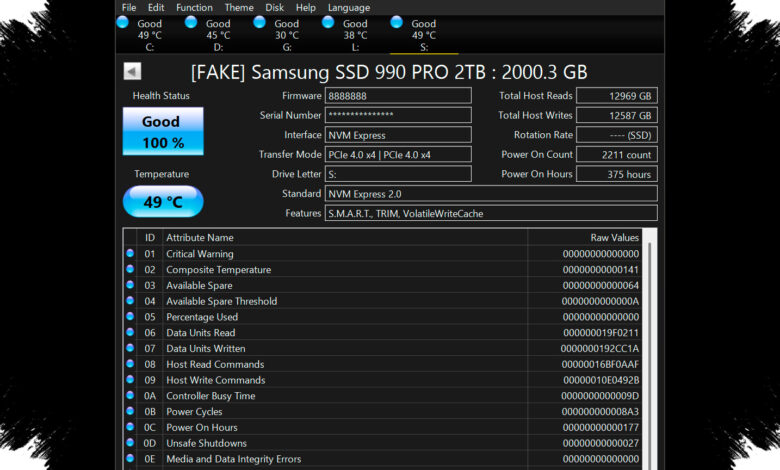The image size is (780, 470).
Task: Click the Features field with S.M.A.R.T., TRIM
Action: pyautogui.click(x=491, y=213)
